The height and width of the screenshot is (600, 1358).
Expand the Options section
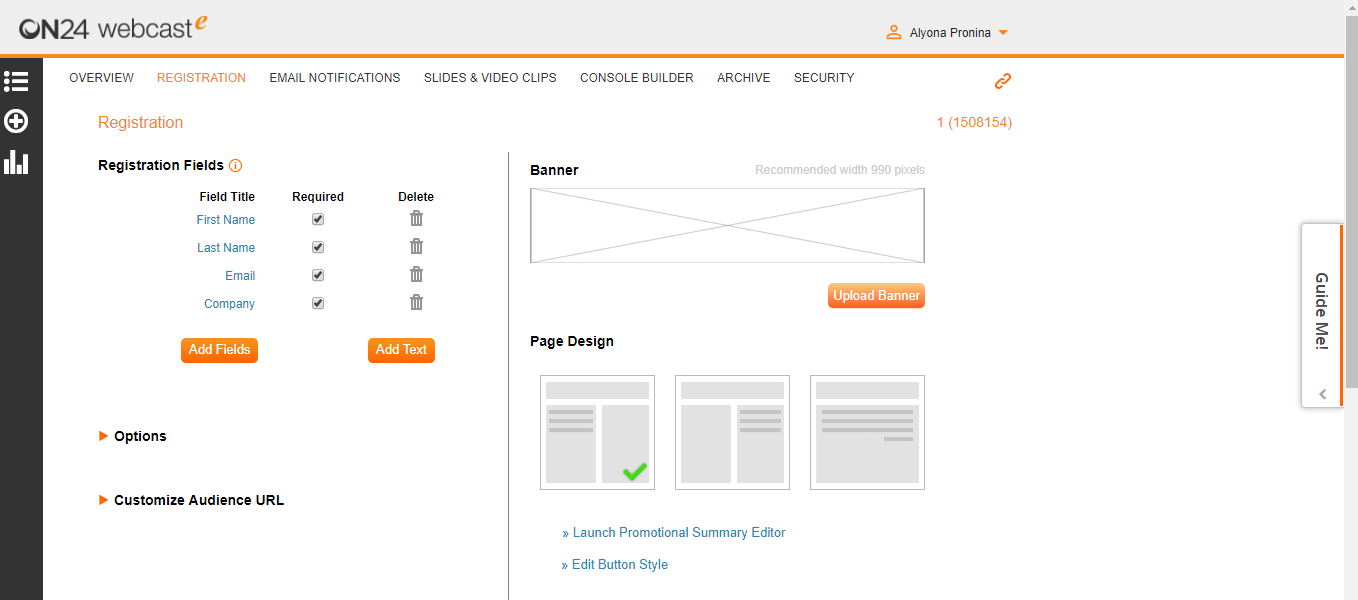(x=133, y=436)
